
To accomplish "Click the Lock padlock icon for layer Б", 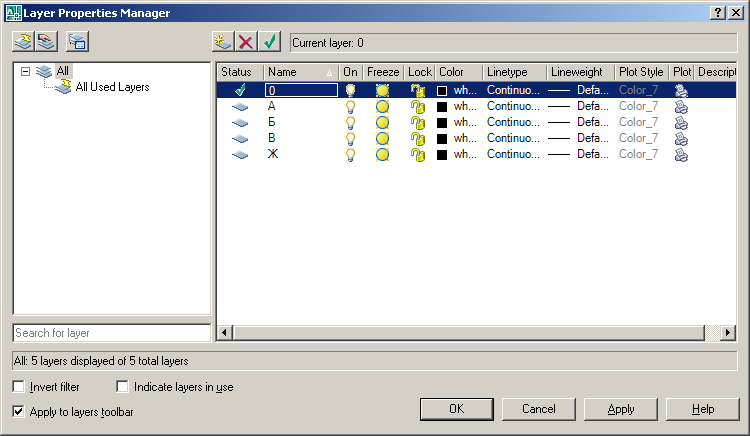I will (x=418, y=122).
